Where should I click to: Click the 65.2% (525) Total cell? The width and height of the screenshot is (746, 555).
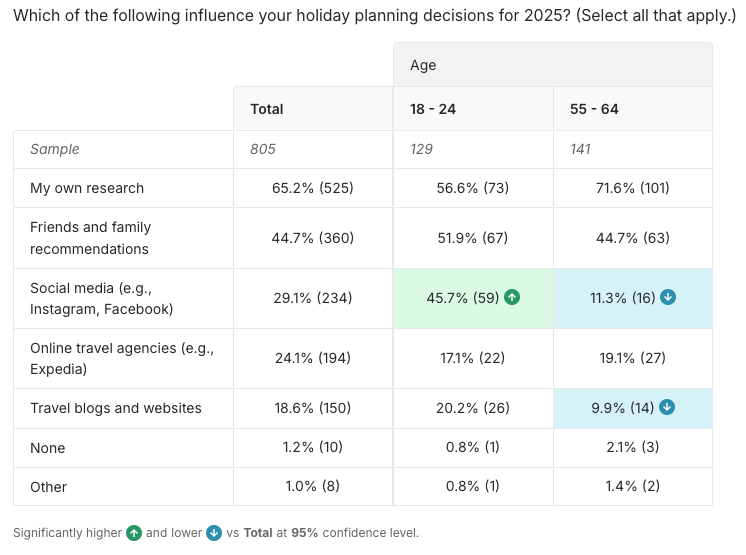(x=312, y=188)
